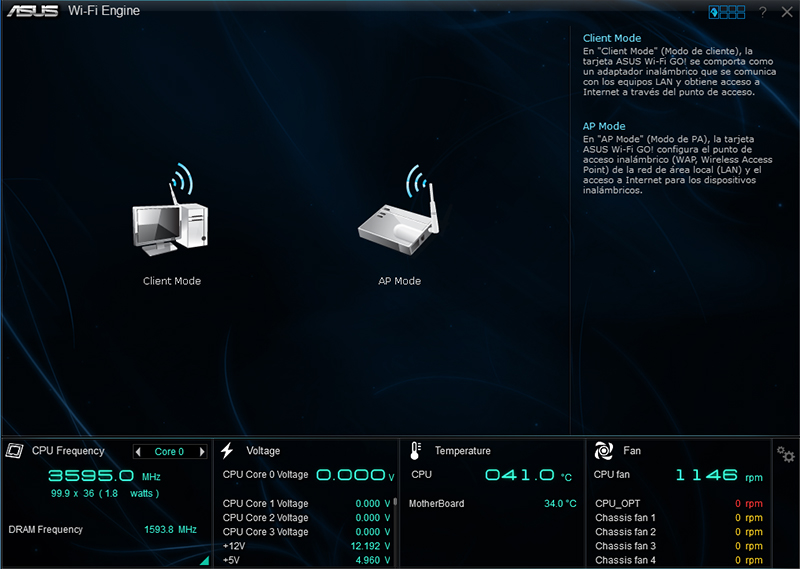Open monitor settings gear icon

click(x=785, y=454)
